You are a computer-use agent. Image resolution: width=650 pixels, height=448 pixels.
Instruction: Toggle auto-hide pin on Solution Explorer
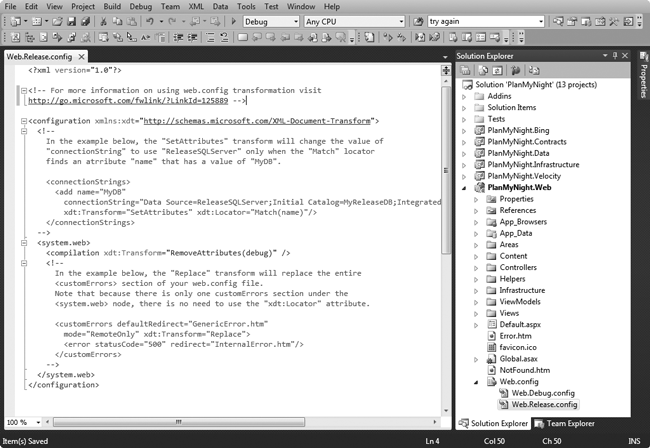click(x=615, y=56)
